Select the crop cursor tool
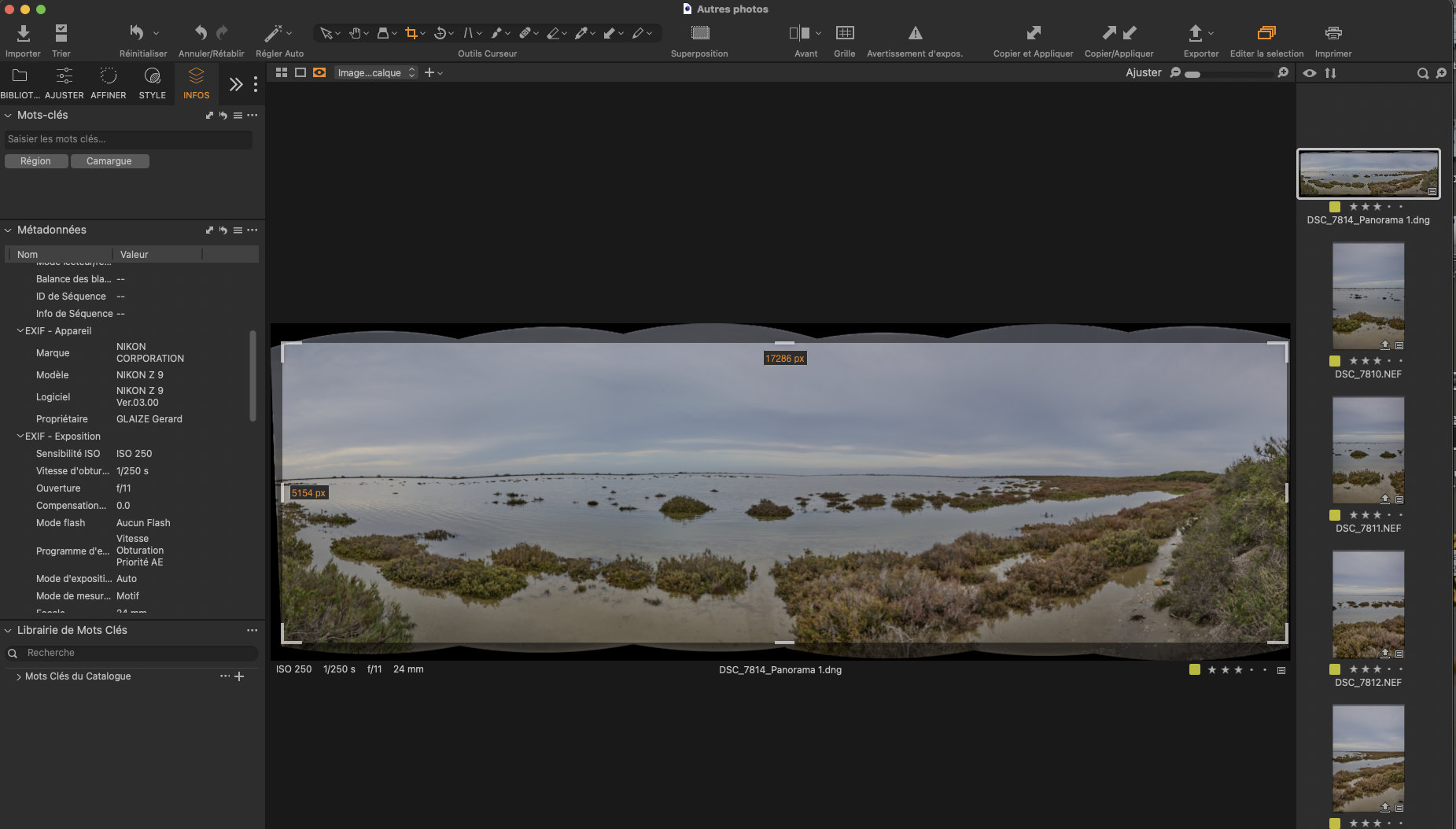 (411, 33)
